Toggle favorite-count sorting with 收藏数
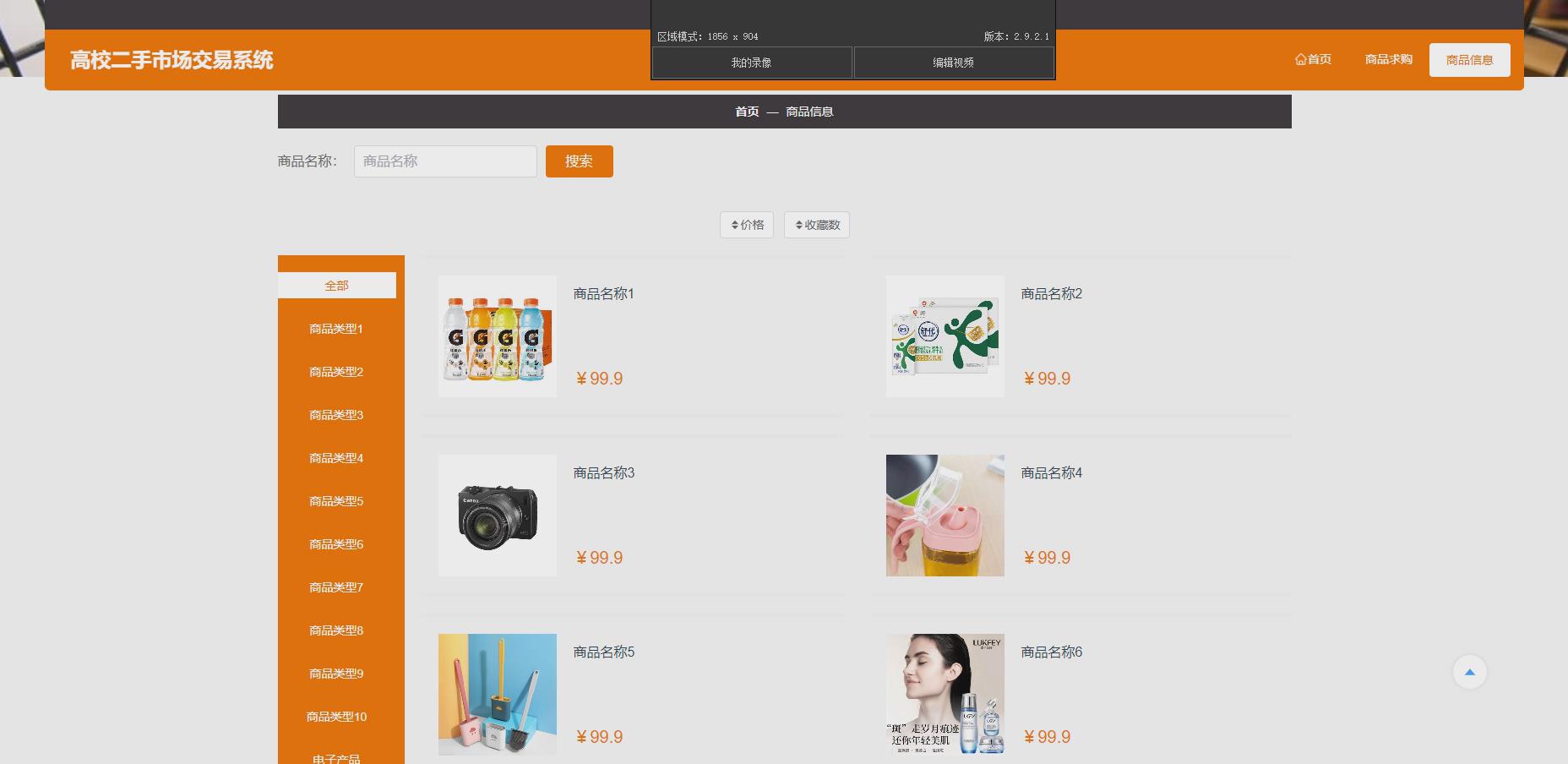This screenshot has width=1568, height=764. pos(817,225)
